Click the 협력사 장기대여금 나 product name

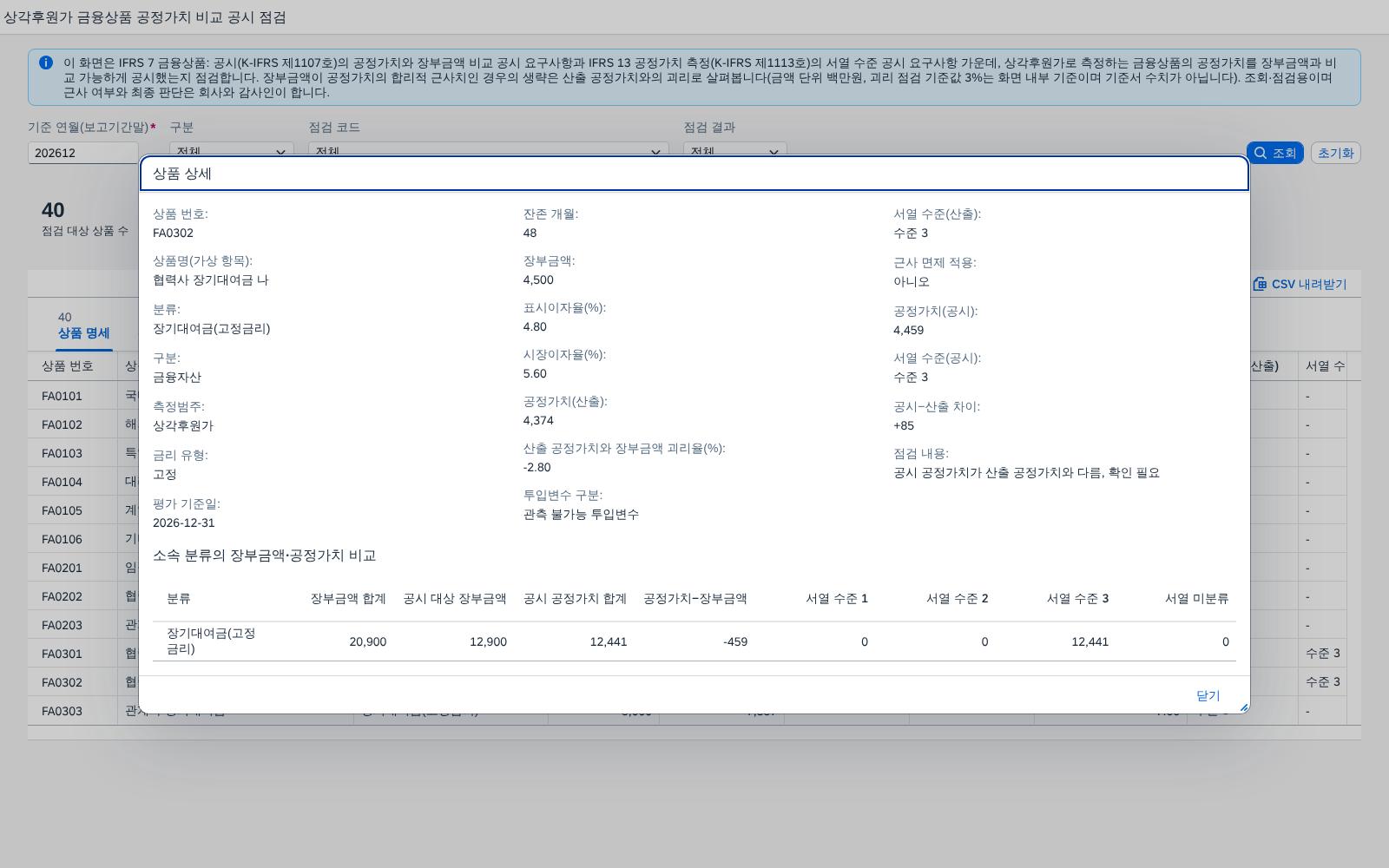point(211,279)
